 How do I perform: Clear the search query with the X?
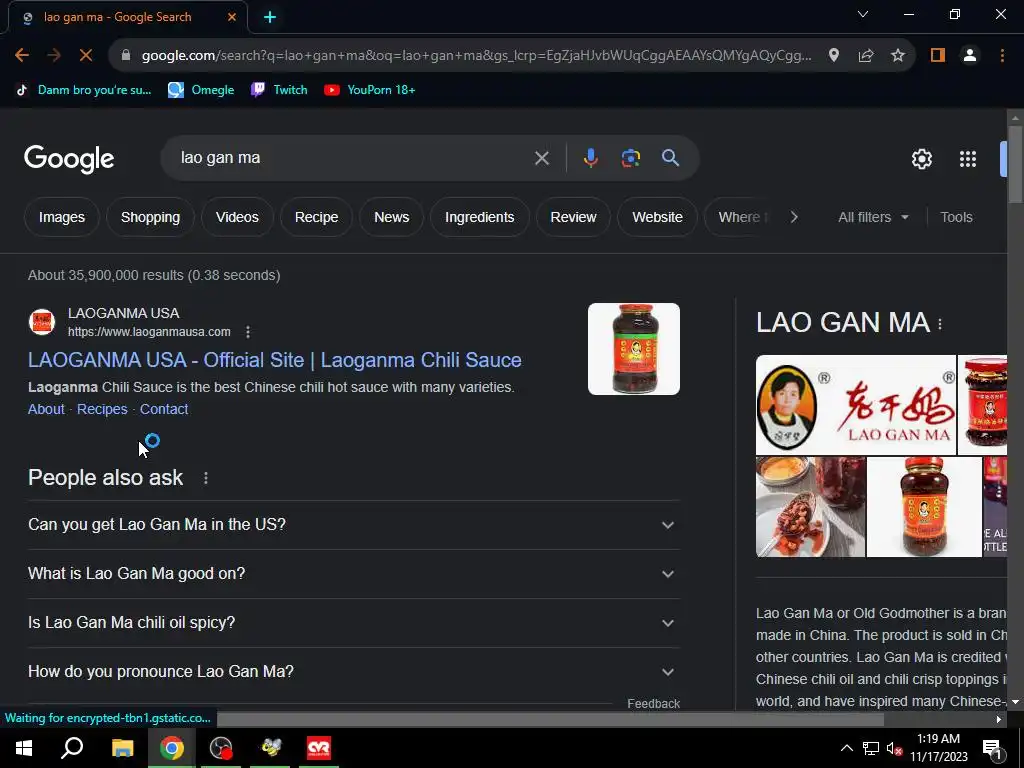[541, 158]
